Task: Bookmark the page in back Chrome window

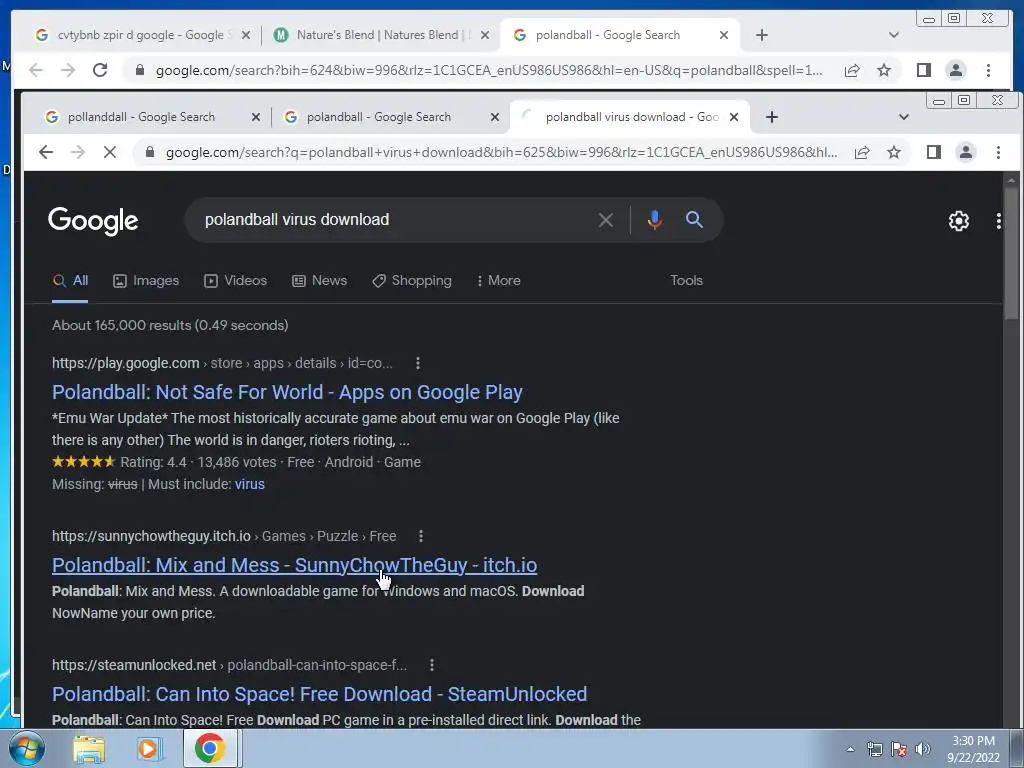Action: (x=884, y=70)
